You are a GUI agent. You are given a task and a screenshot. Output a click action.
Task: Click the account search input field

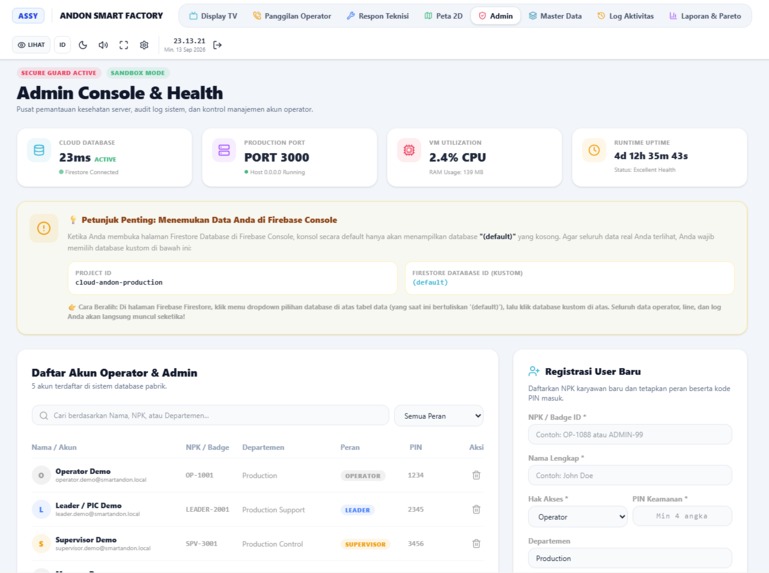point(210,416)
